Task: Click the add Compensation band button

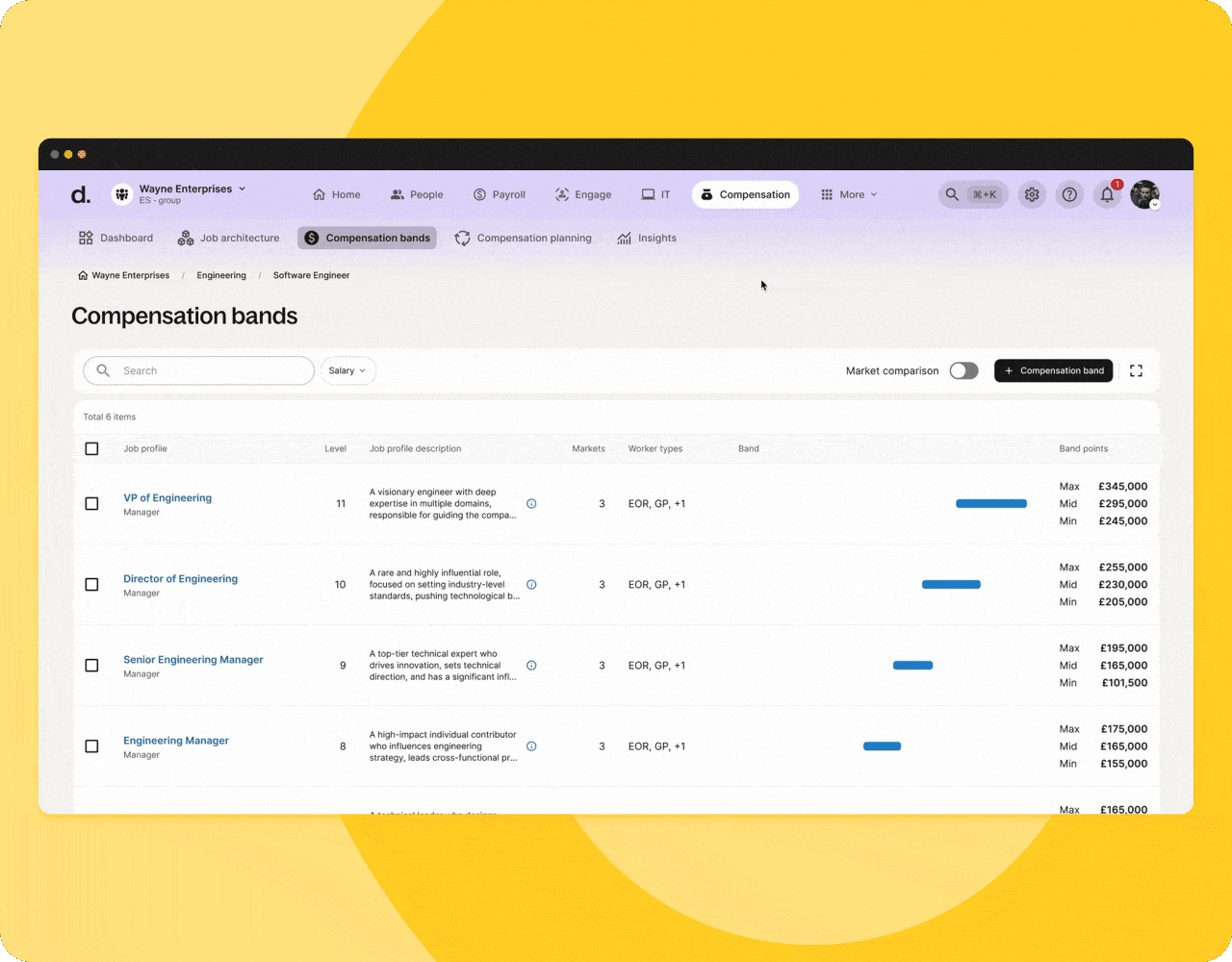Action: pyautogui.click(x=1054, y=370)
